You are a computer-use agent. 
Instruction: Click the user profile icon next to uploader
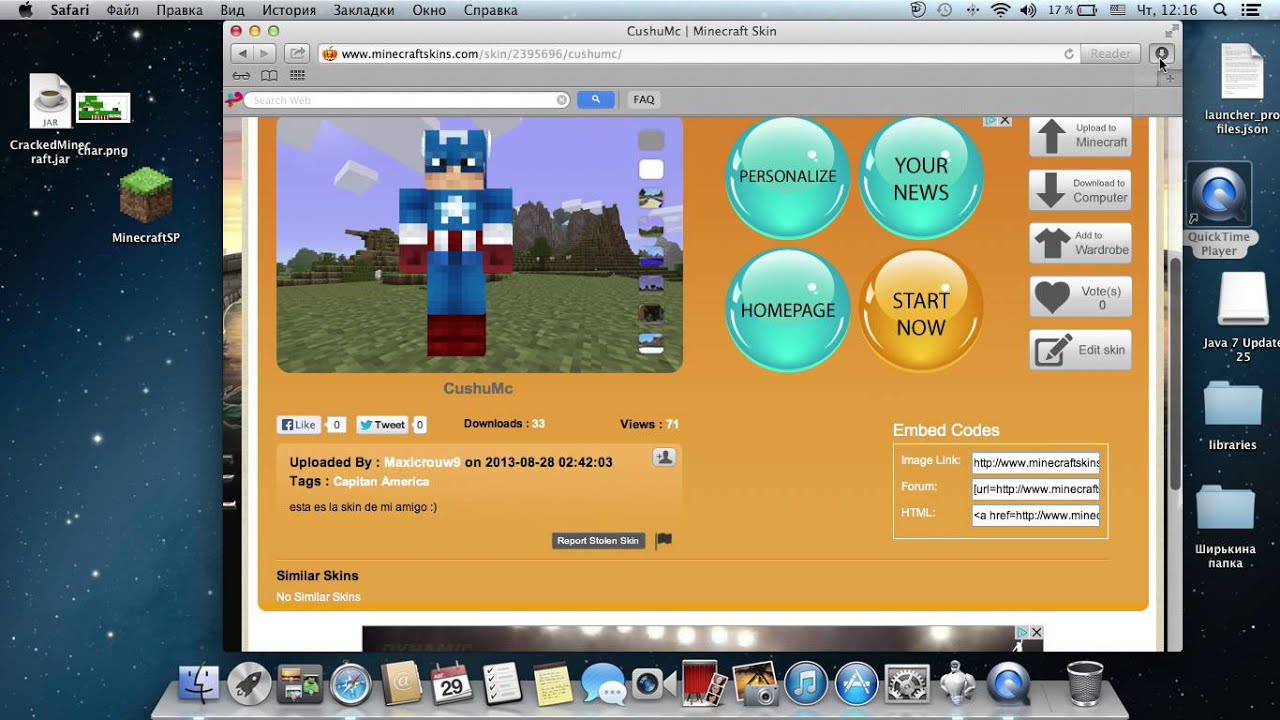(x=664, y=457)
